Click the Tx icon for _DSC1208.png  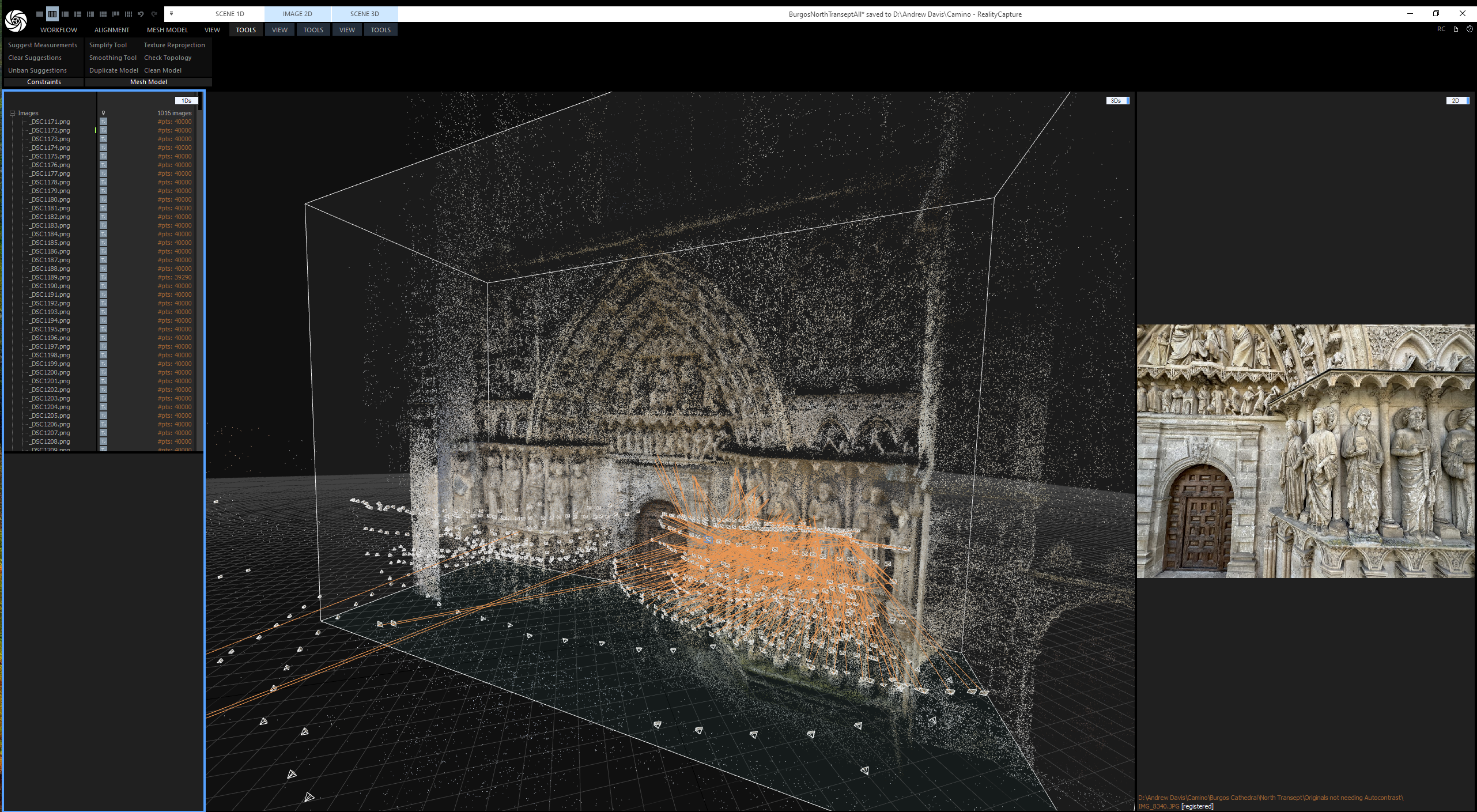coord(104,442)
